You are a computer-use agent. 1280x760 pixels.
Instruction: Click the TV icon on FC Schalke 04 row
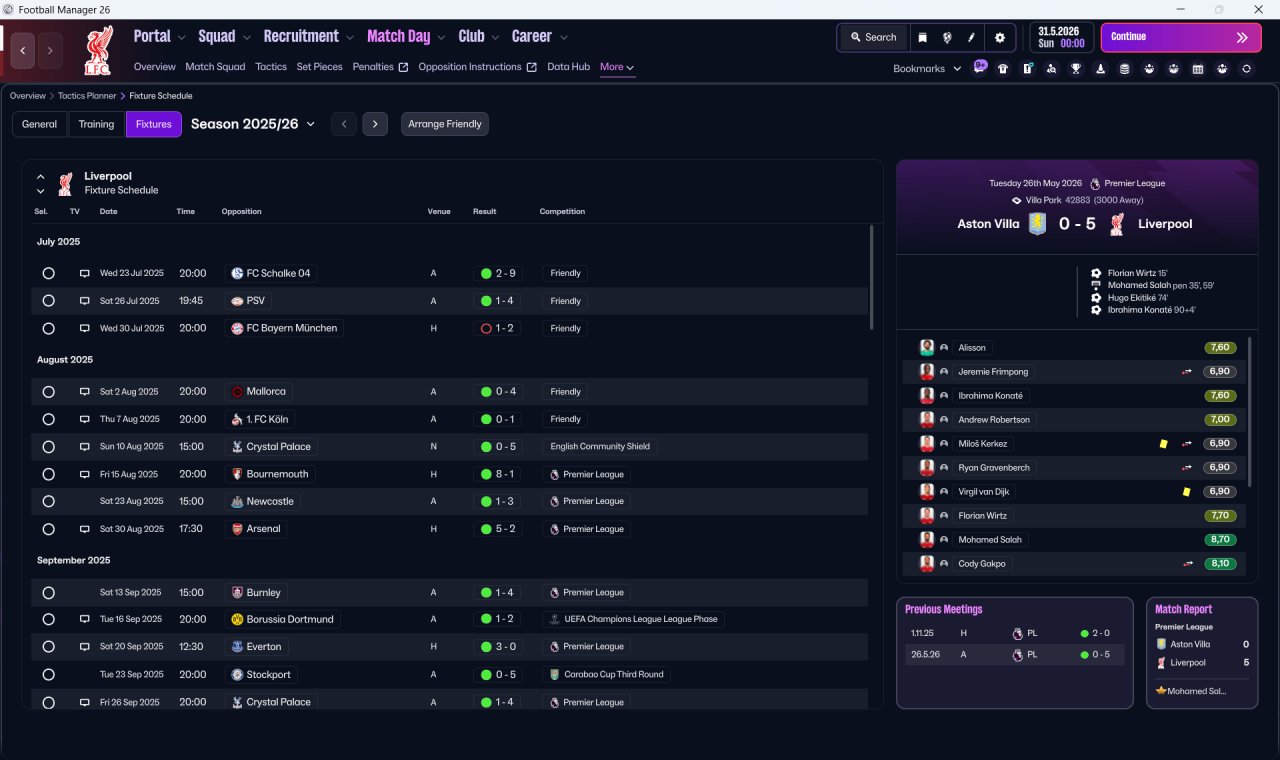(x=85, y=273)
